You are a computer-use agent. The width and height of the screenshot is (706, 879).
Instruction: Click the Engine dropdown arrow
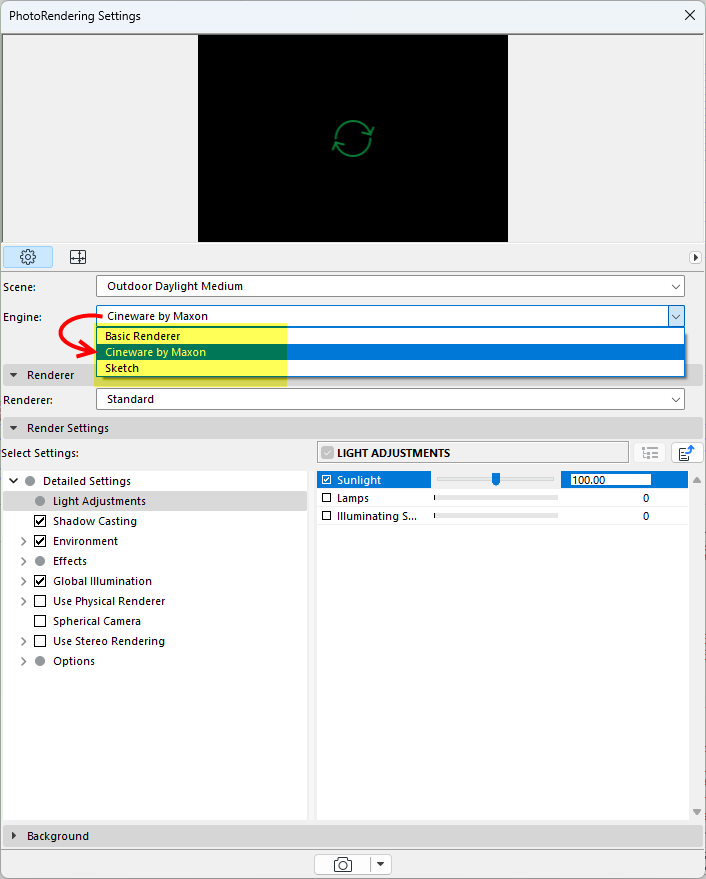[x=676, y=317]
